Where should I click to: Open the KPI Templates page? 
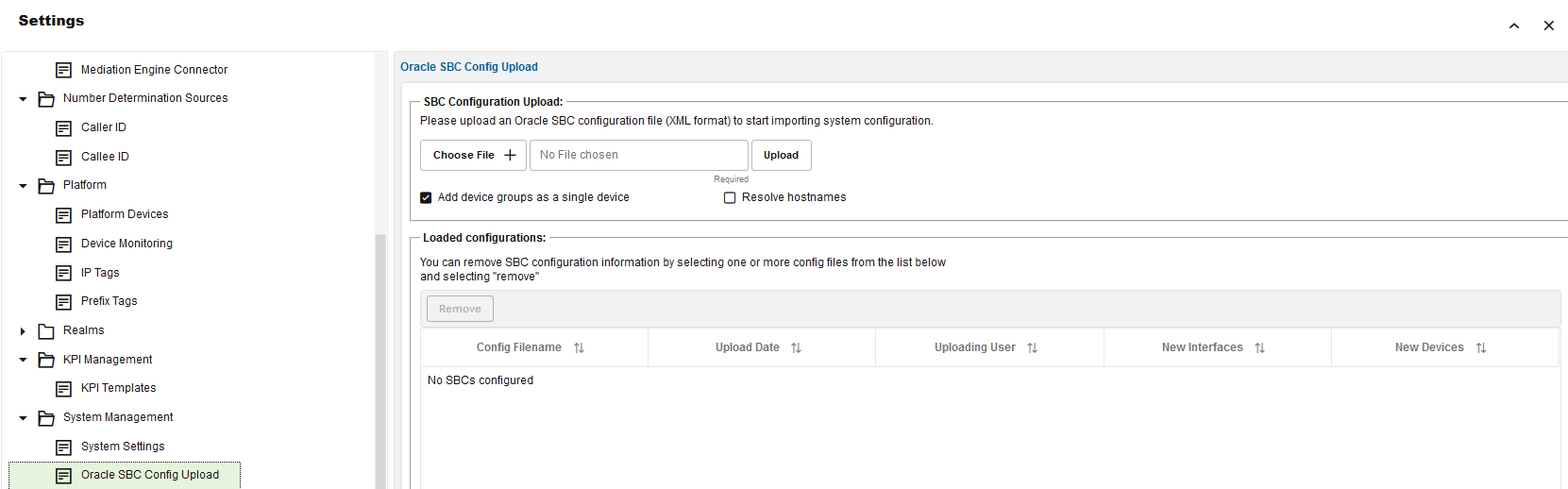[x=118, y=388]
